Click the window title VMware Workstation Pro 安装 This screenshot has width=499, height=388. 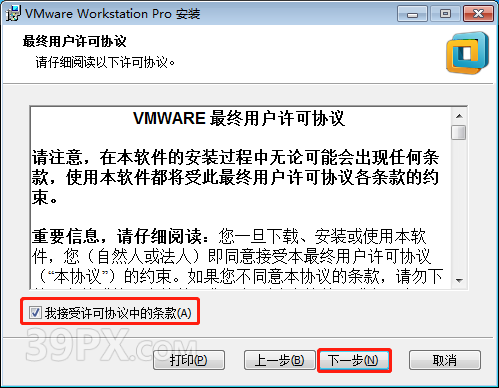tap(112, 14)
